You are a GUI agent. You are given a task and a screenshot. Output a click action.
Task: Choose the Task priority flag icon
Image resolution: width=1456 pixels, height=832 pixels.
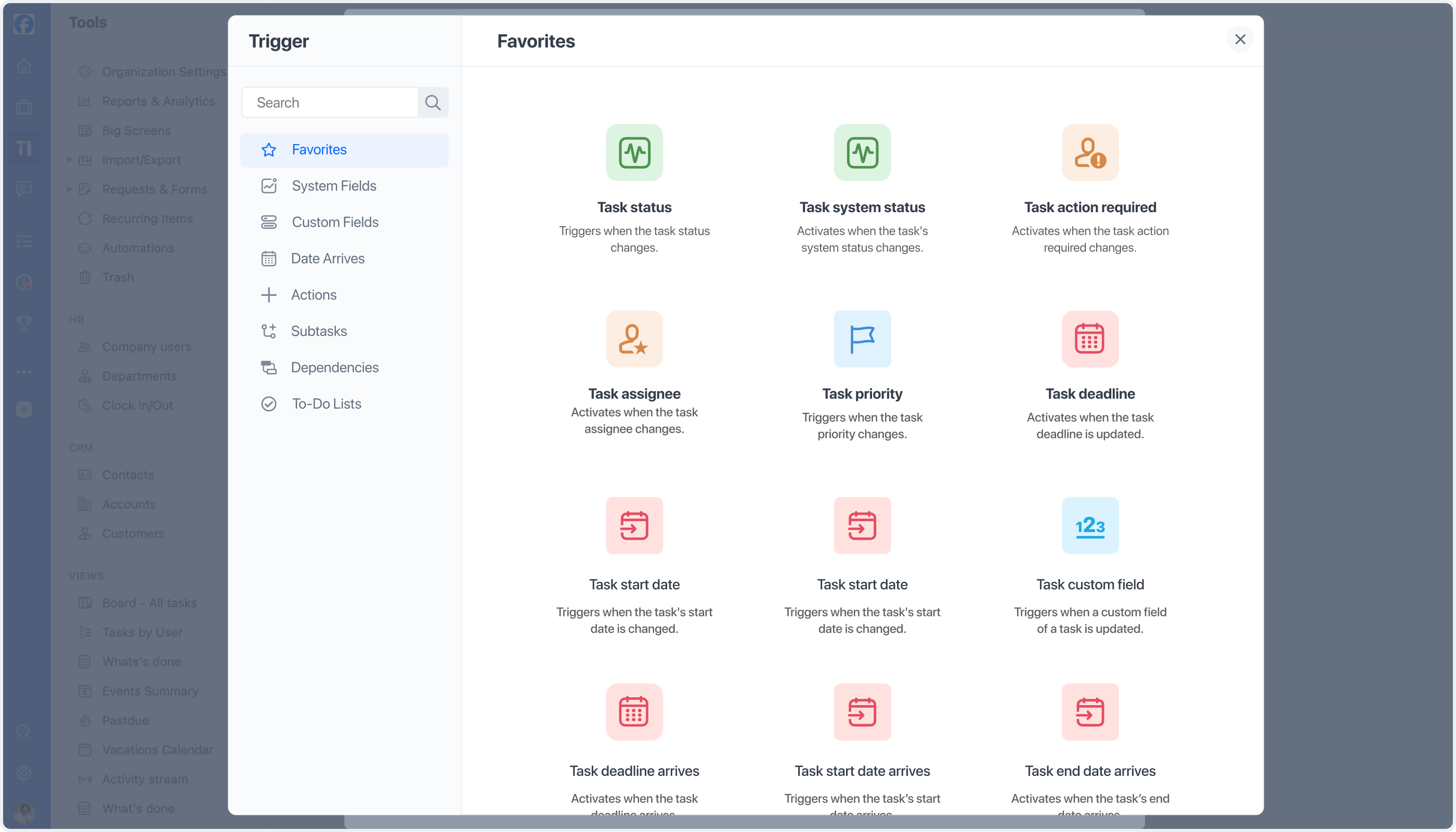pos(862,339)
